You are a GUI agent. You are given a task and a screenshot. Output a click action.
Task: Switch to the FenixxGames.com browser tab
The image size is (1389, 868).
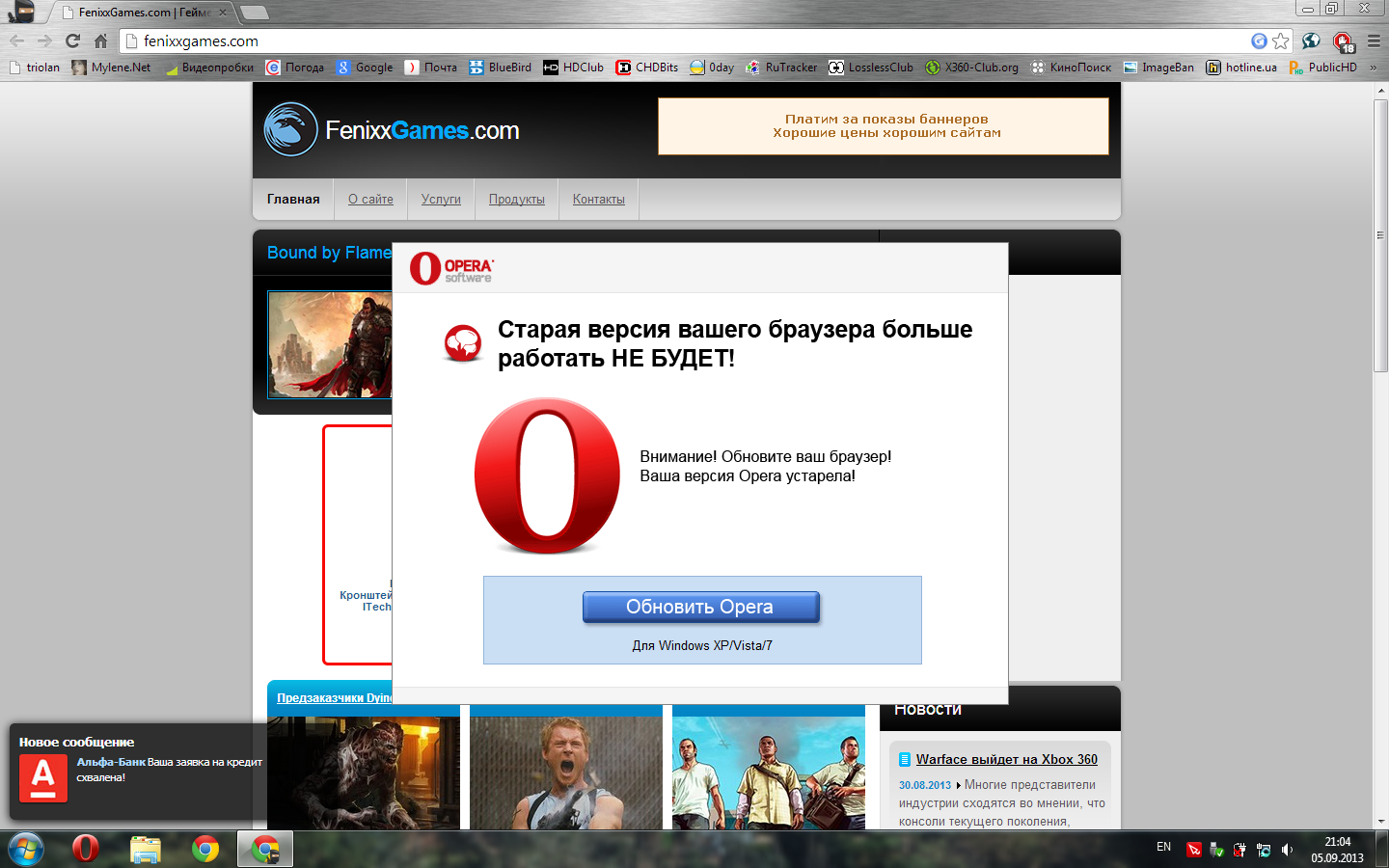[x=145, y=13]
